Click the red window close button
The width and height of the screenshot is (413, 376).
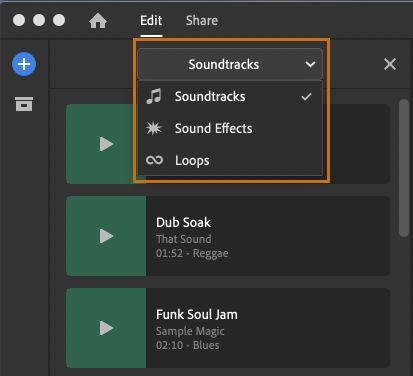[x=19, y=20]
